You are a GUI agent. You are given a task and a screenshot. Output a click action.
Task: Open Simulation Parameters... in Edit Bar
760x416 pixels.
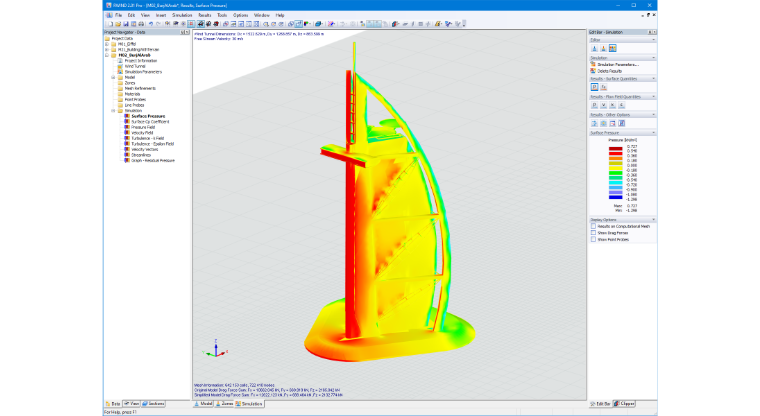pyautogui.click(x=615, y=64)
